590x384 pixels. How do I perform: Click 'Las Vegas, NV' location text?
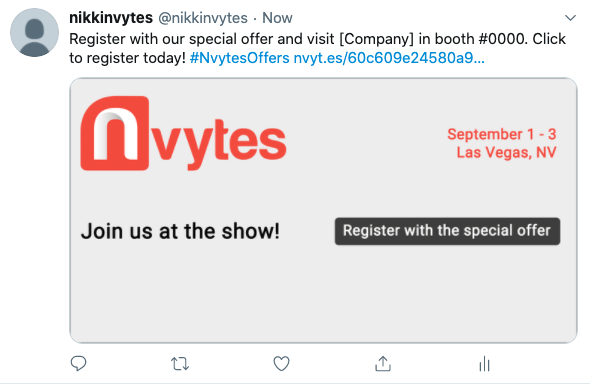[x=506, y=152]
